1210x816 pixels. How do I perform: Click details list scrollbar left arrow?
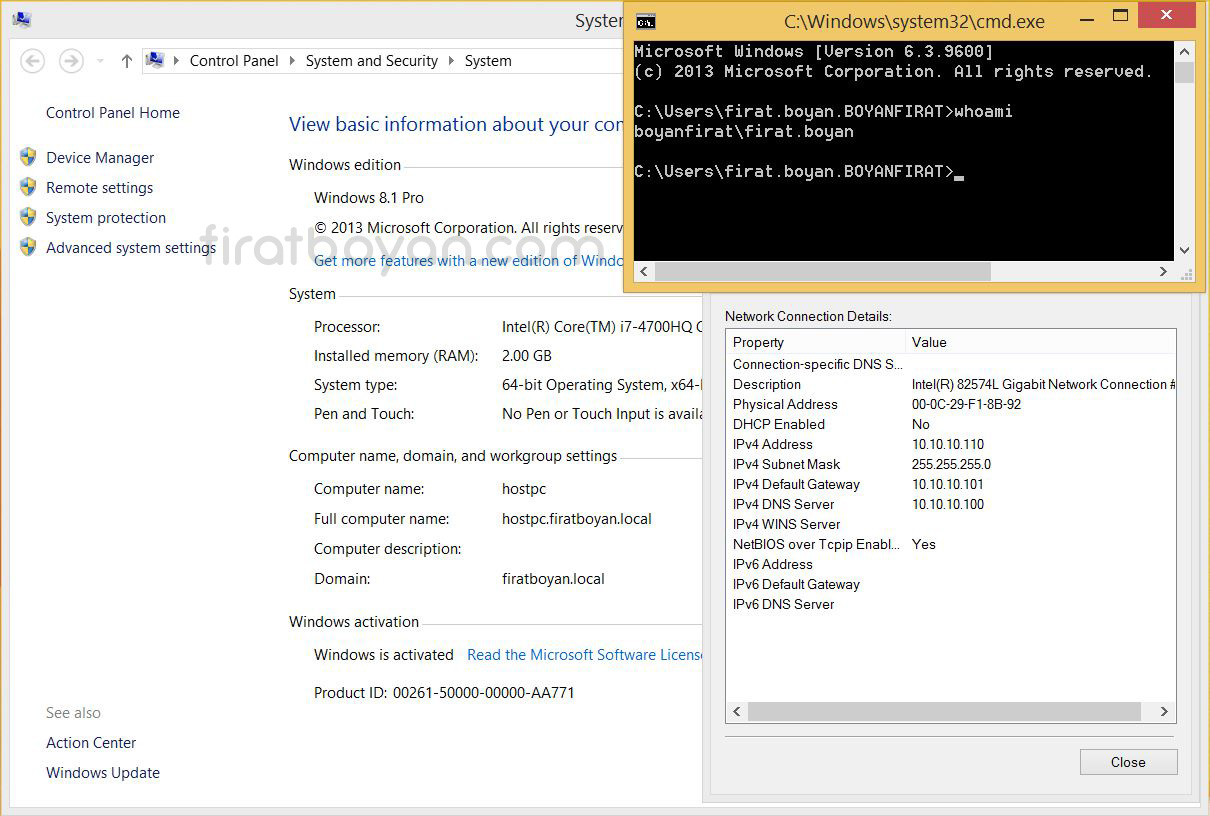tap(737, 711)
